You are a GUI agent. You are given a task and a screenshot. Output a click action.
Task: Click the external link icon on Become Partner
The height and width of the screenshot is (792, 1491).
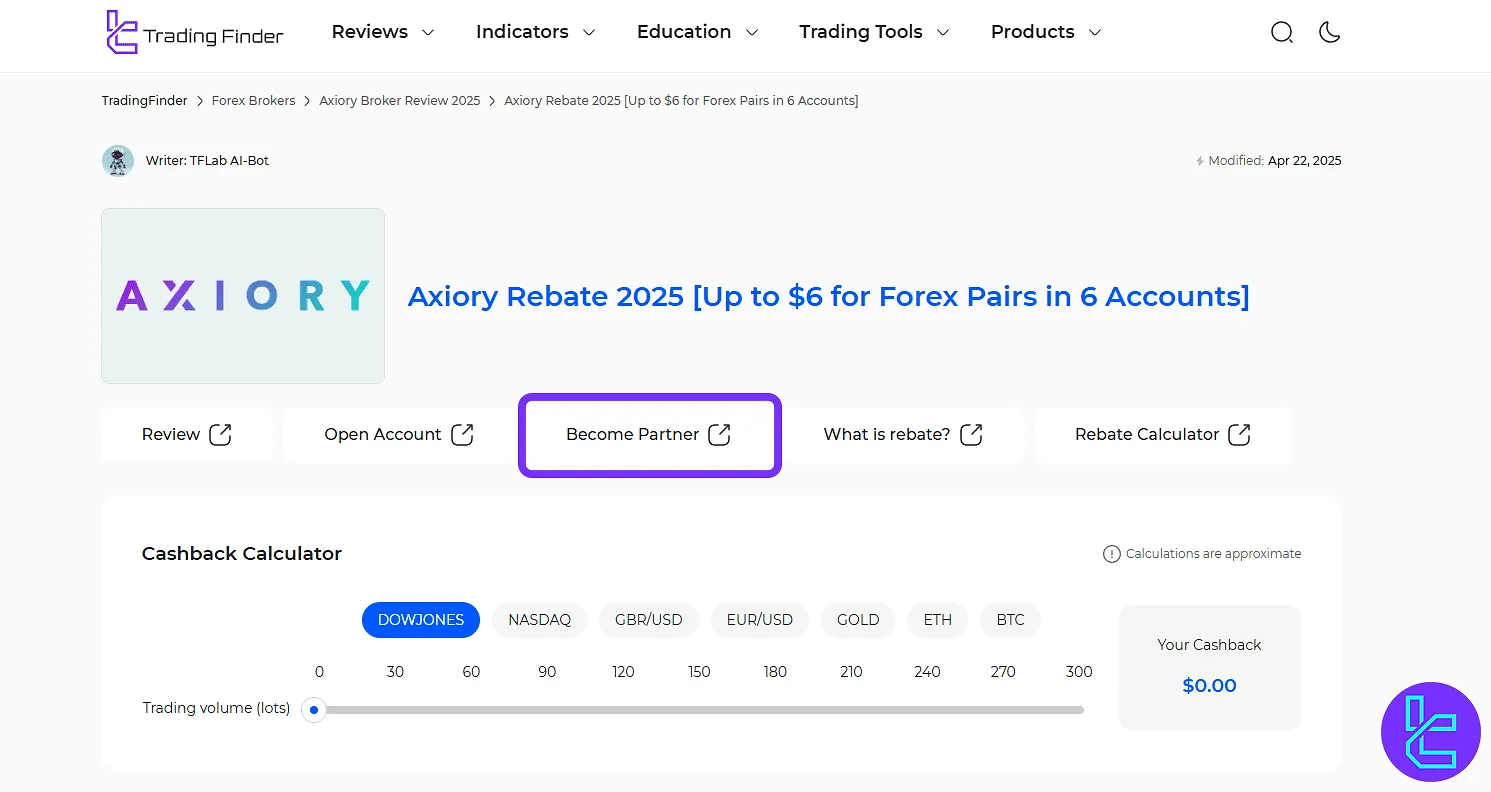point(719,435)
